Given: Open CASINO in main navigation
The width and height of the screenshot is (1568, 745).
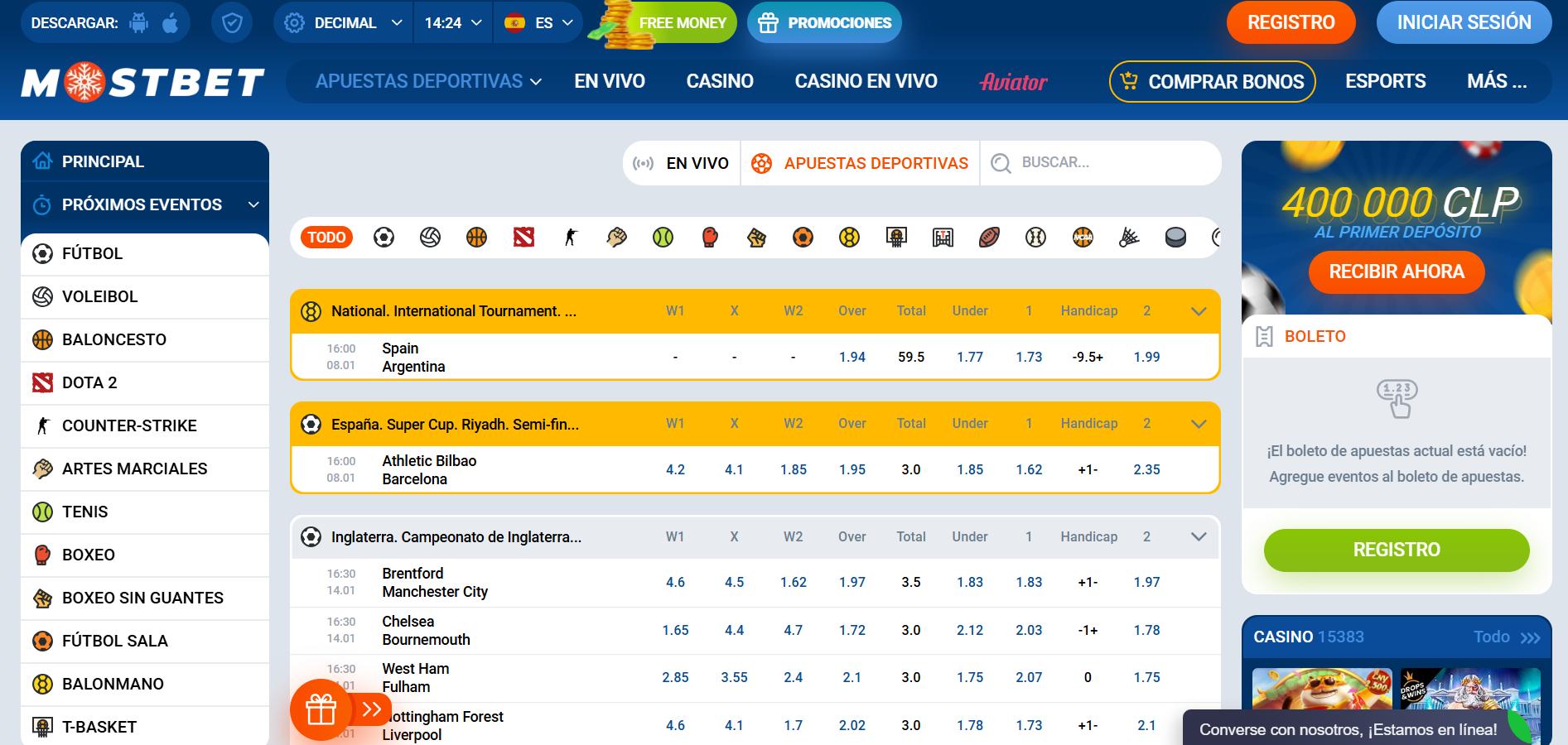Looking at the screenshot, I should (720, 81).
